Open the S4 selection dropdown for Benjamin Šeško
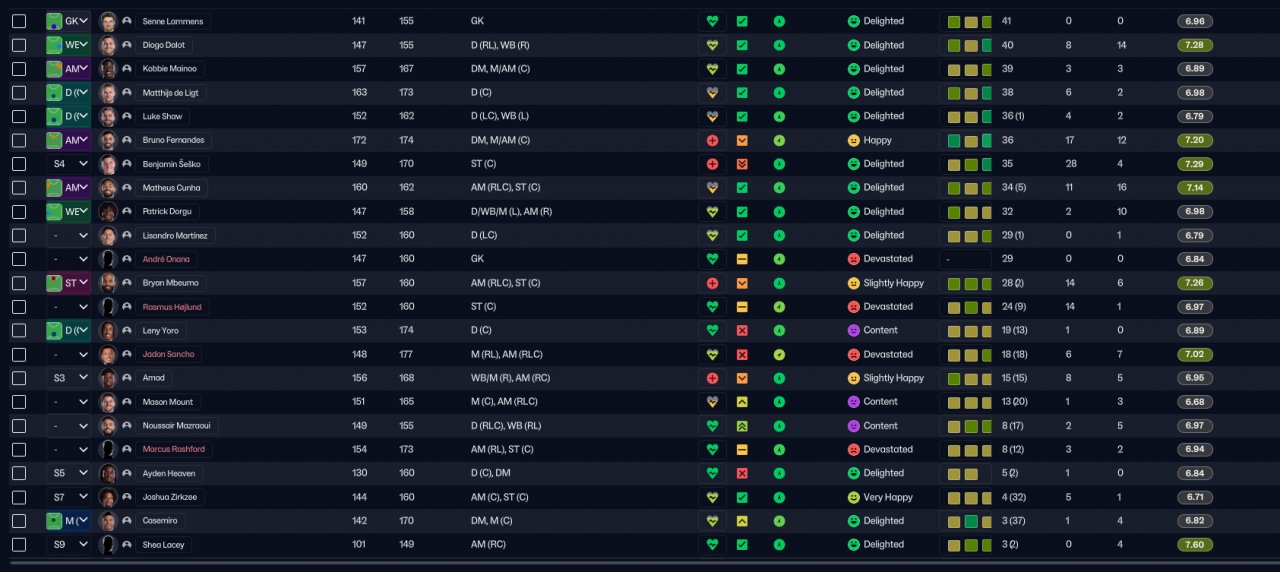The image size is (1280, 572). pyautogui.click(x=68, y=164)
